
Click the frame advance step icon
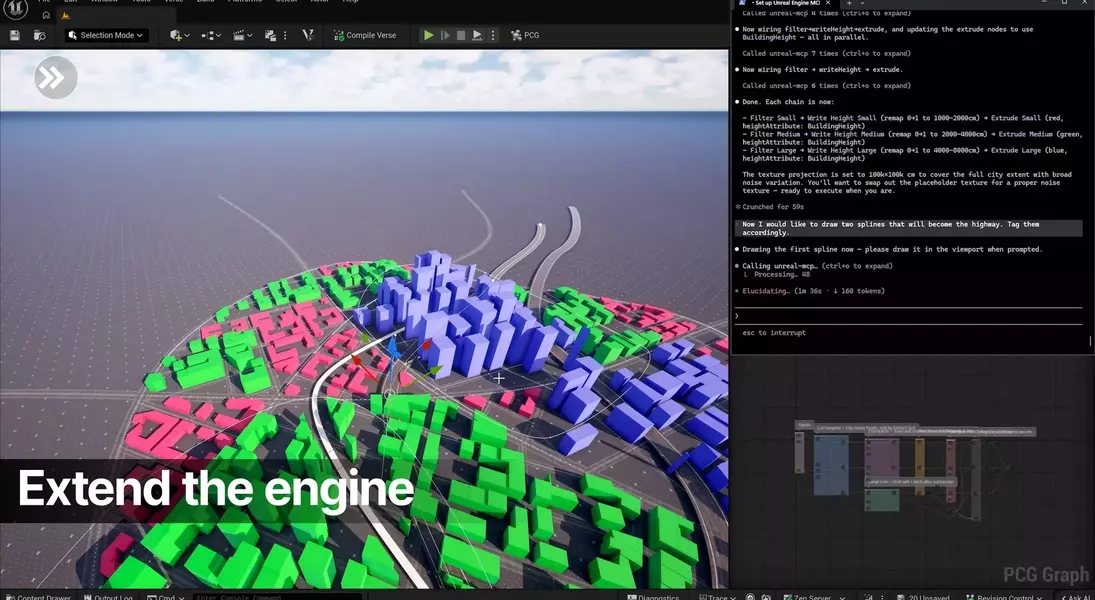pyautogui.click(x=445, y=35)
